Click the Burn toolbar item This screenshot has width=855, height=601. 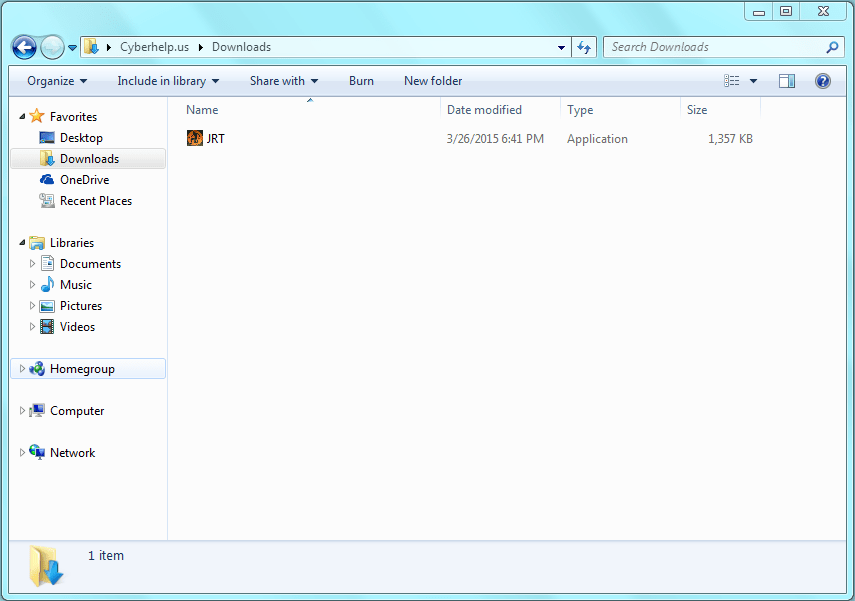click(361, 81)
